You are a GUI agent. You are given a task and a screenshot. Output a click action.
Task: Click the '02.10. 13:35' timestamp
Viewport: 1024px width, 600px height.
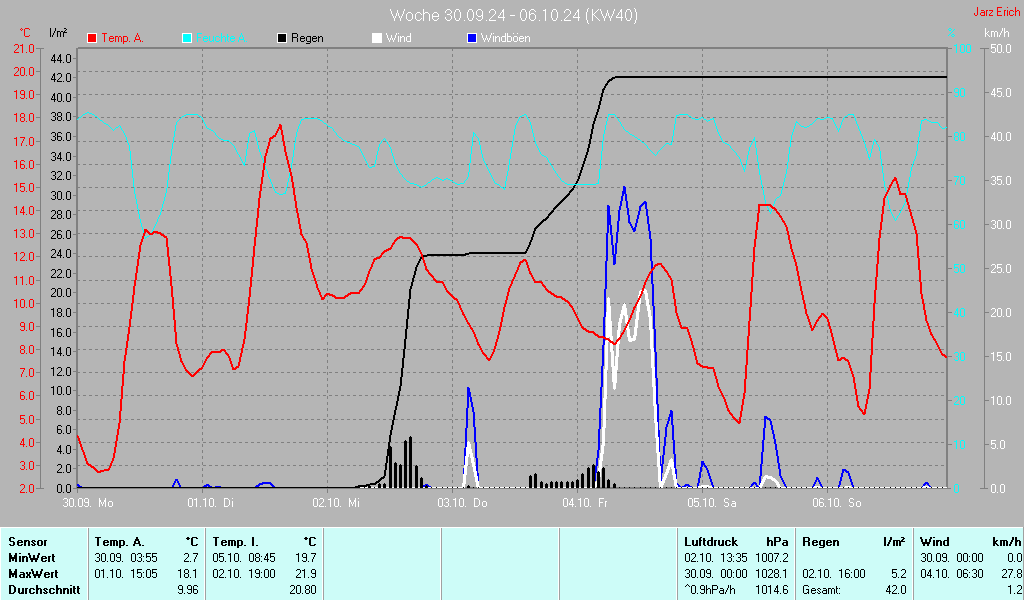(x=716, y=558)
